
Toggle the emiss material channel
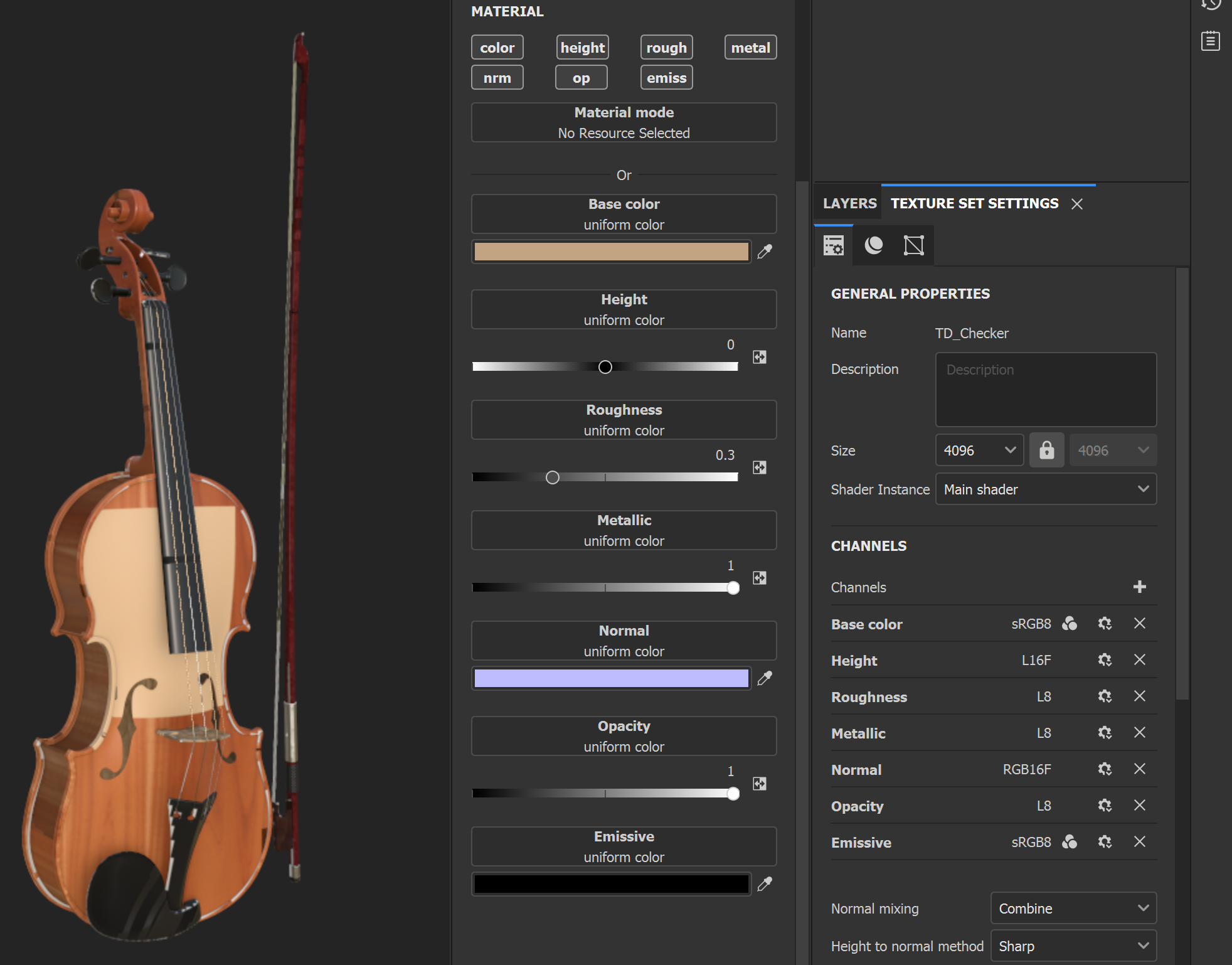point(666,78)
